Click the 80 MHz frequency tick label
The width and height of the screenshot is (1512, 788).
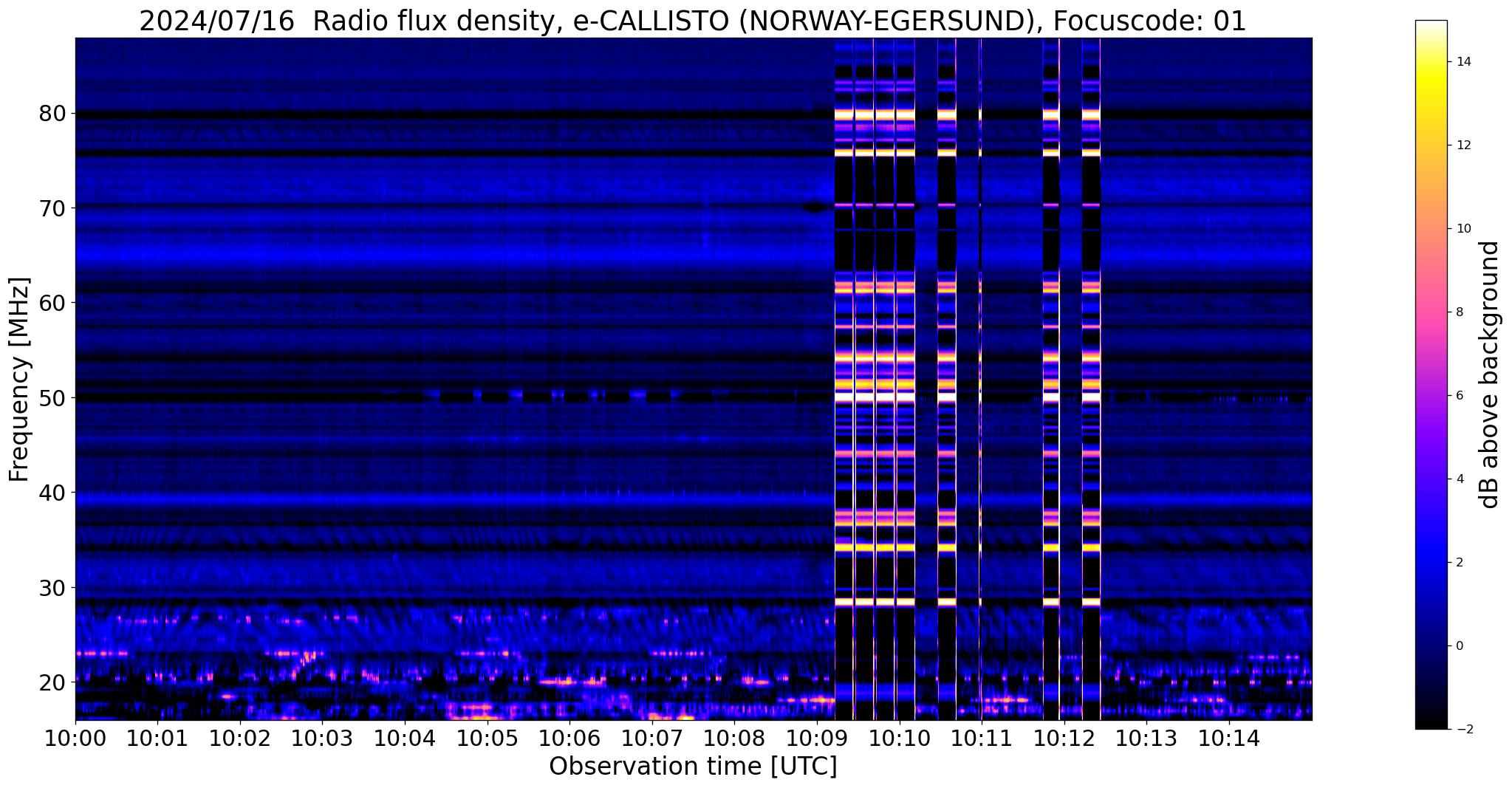[x=52, y=114]
